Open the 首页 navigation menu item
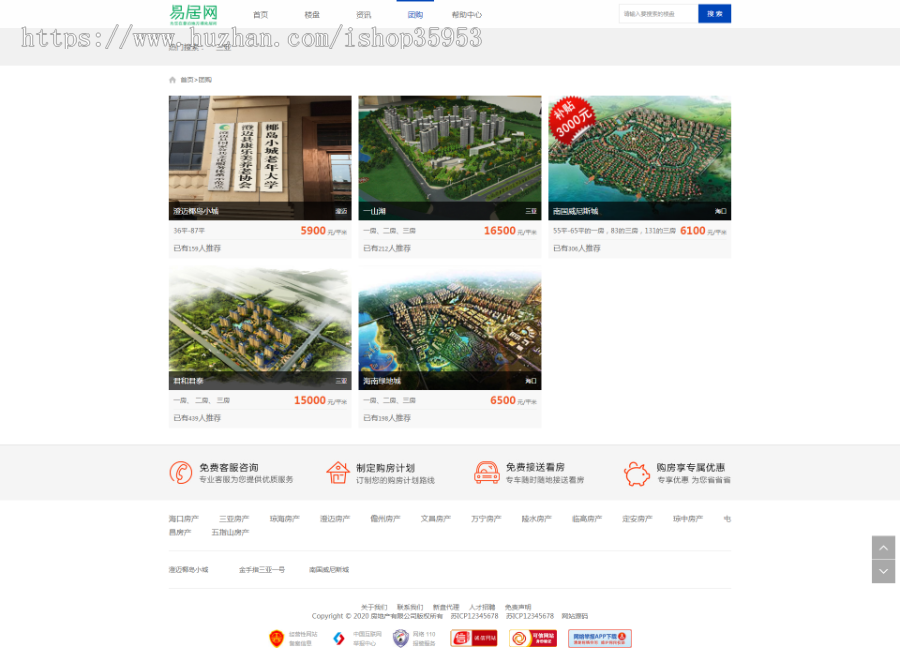Viewport: 900px width, 662px height. tap(260, 15)
